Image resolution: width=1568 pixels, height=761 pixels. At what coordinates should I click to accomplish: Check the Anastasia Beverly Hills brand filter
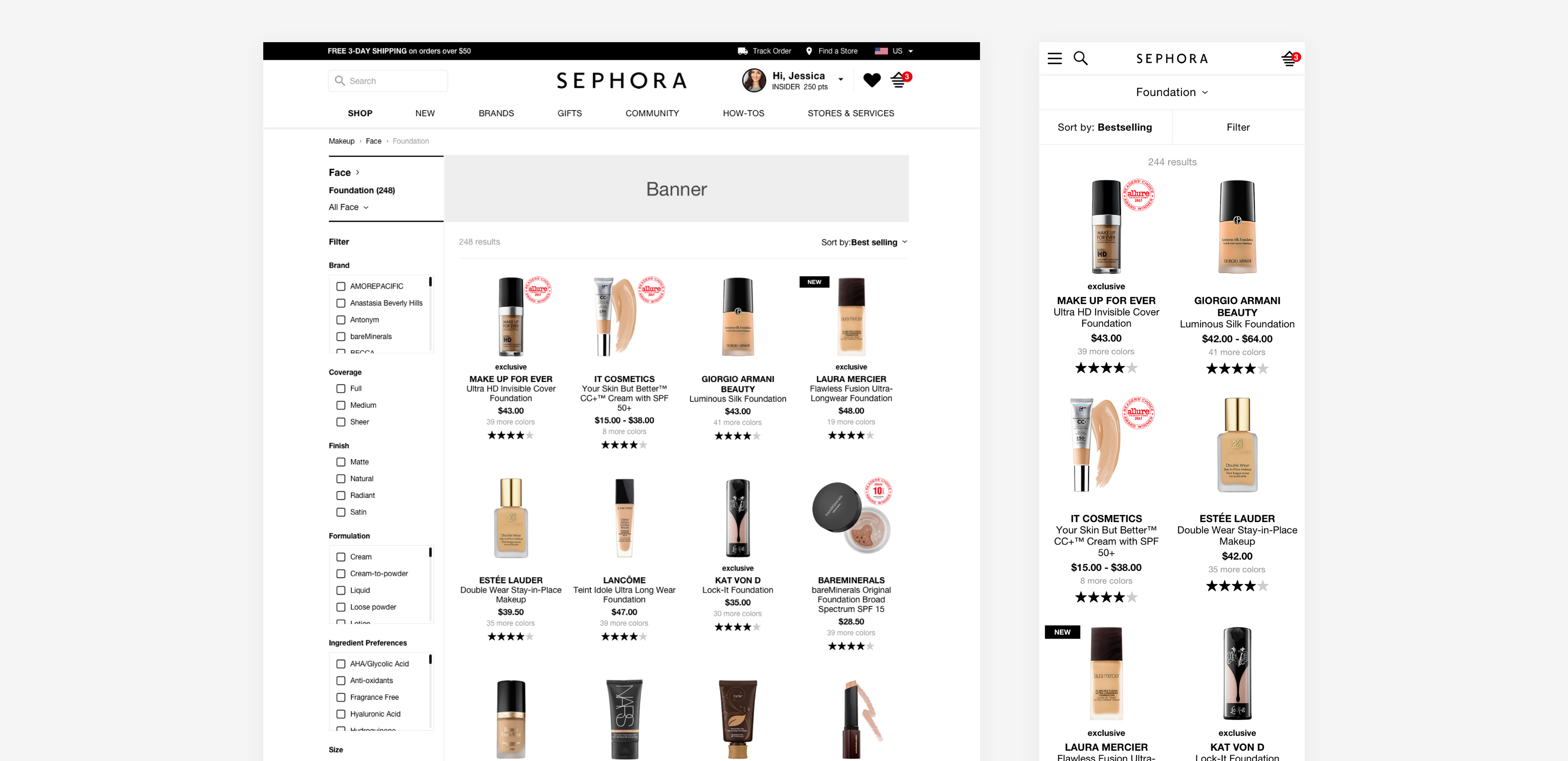[x=341, y=303]
